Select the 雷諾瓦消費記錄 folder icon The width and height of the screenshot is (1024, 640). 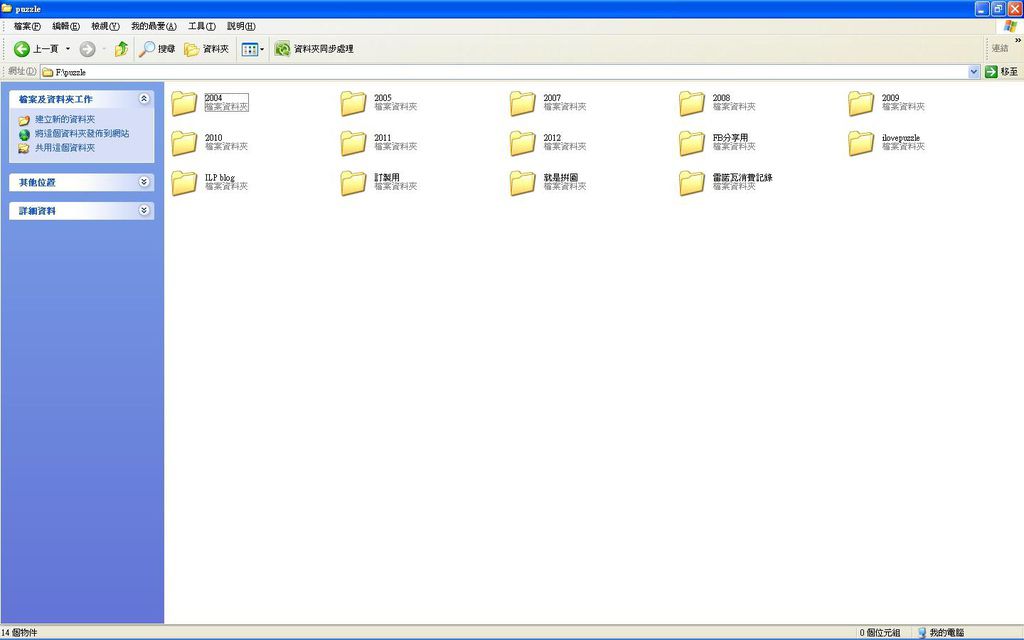pos(692,183)
